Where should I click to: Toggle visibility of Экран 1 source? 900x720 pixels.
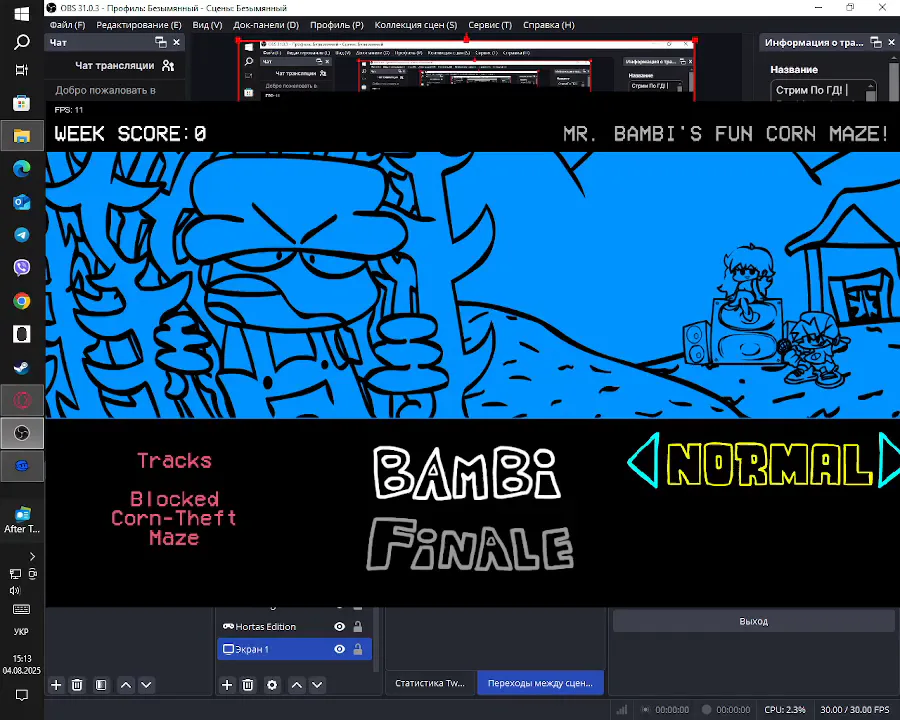tap(340, 649)
